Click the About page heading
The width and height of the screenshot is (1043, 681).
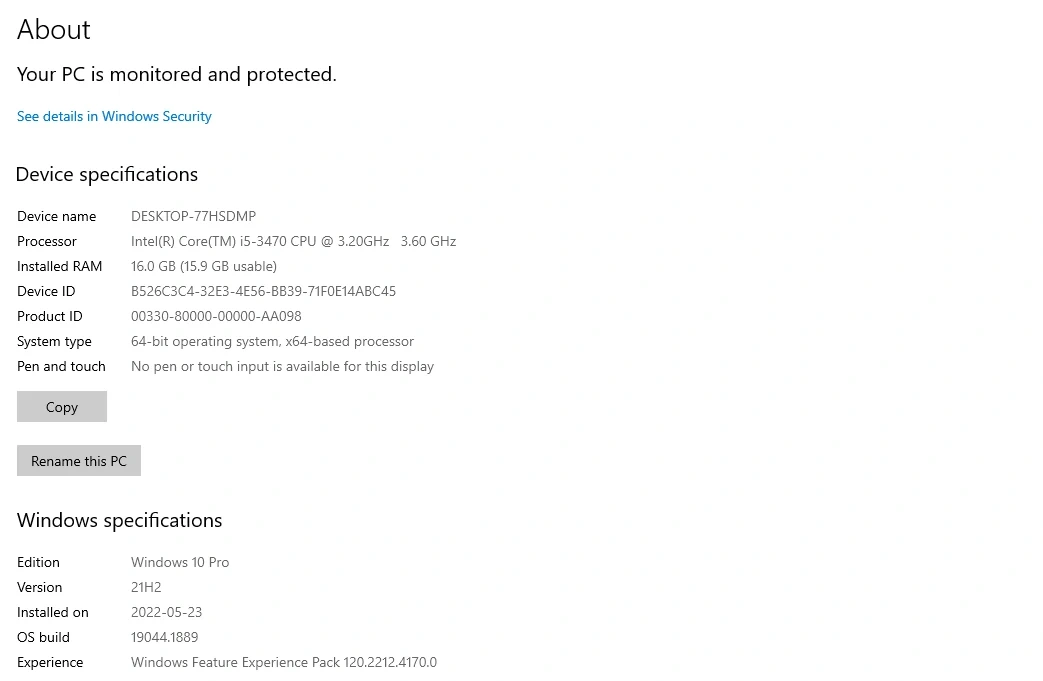point(54,30)
